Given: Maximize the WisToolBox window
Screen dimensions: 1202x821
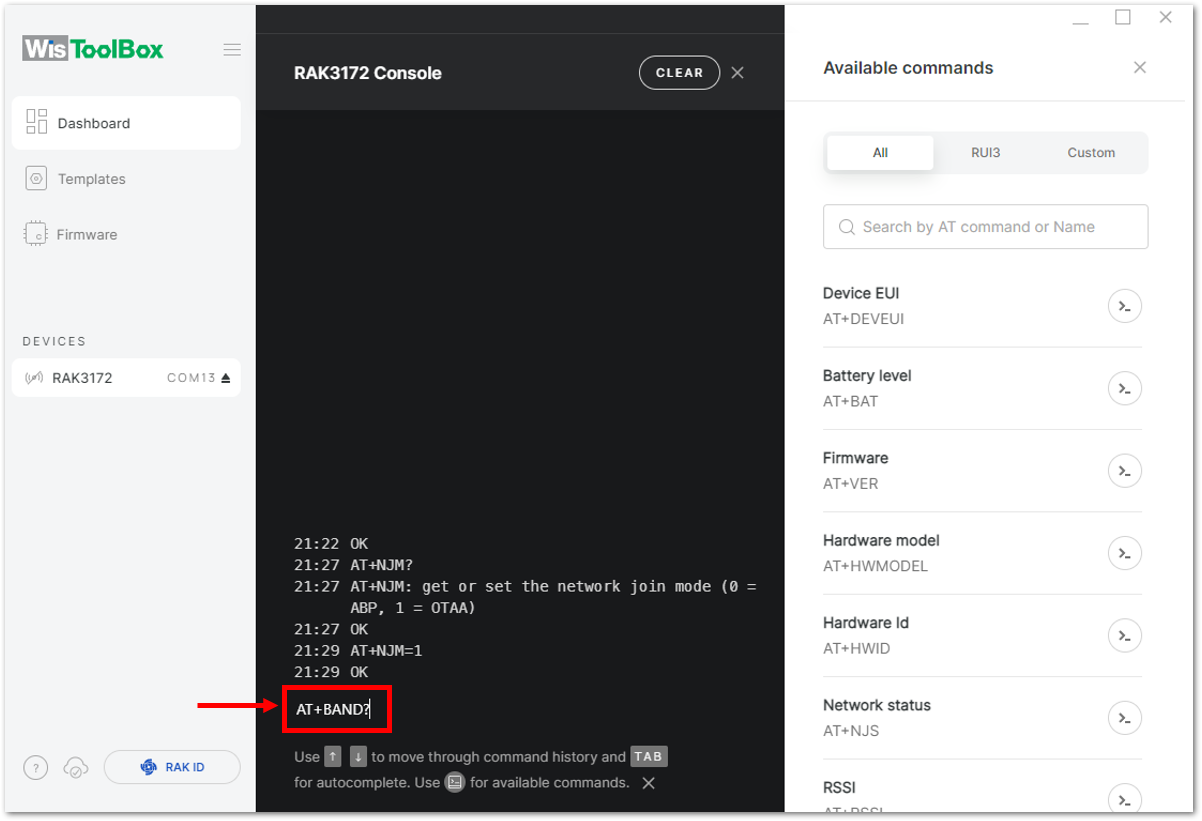Looking at the screenshot, I should [x=1123, y=17].
